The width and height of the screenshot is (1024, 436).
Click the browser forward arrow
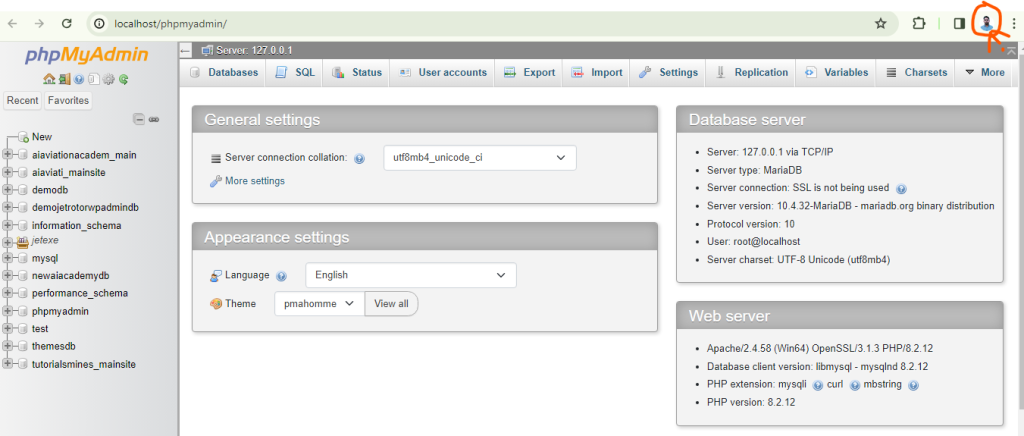click(39, 23)
